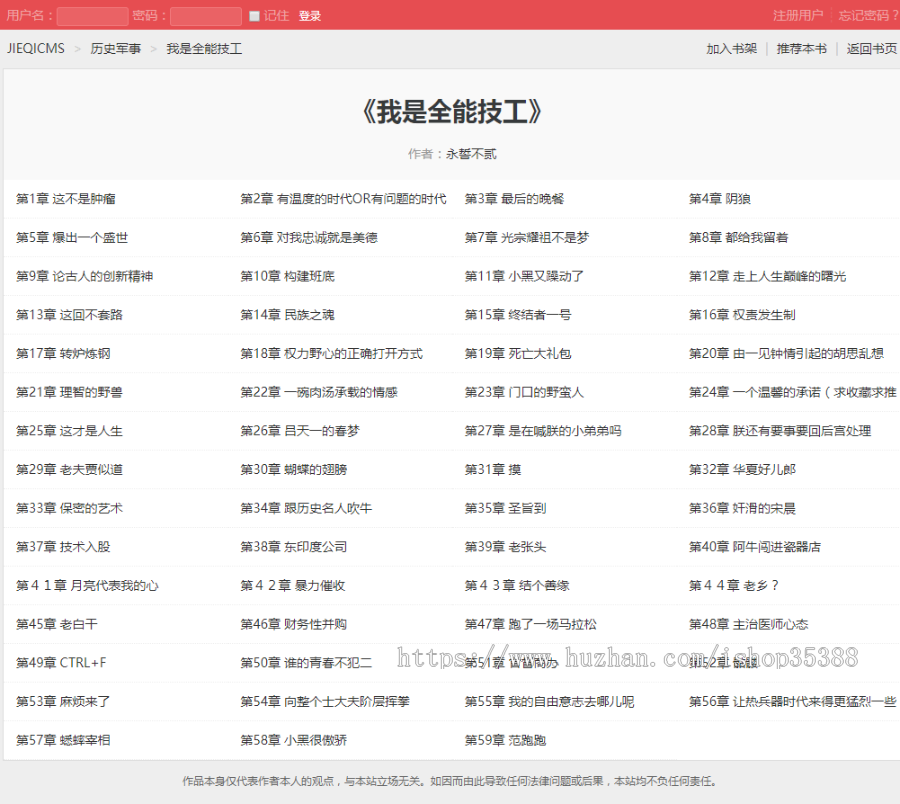This screenshot has width=900, height=804.
Task: Click inside the 用户名 username field
Action: [92, 15]
